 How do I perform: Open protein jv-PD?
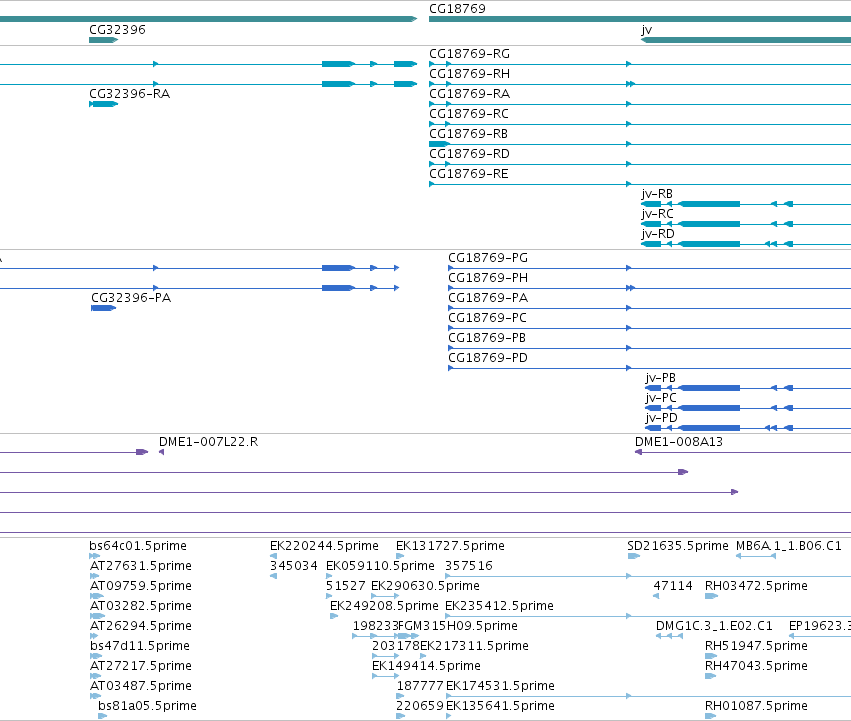[662, 418]
